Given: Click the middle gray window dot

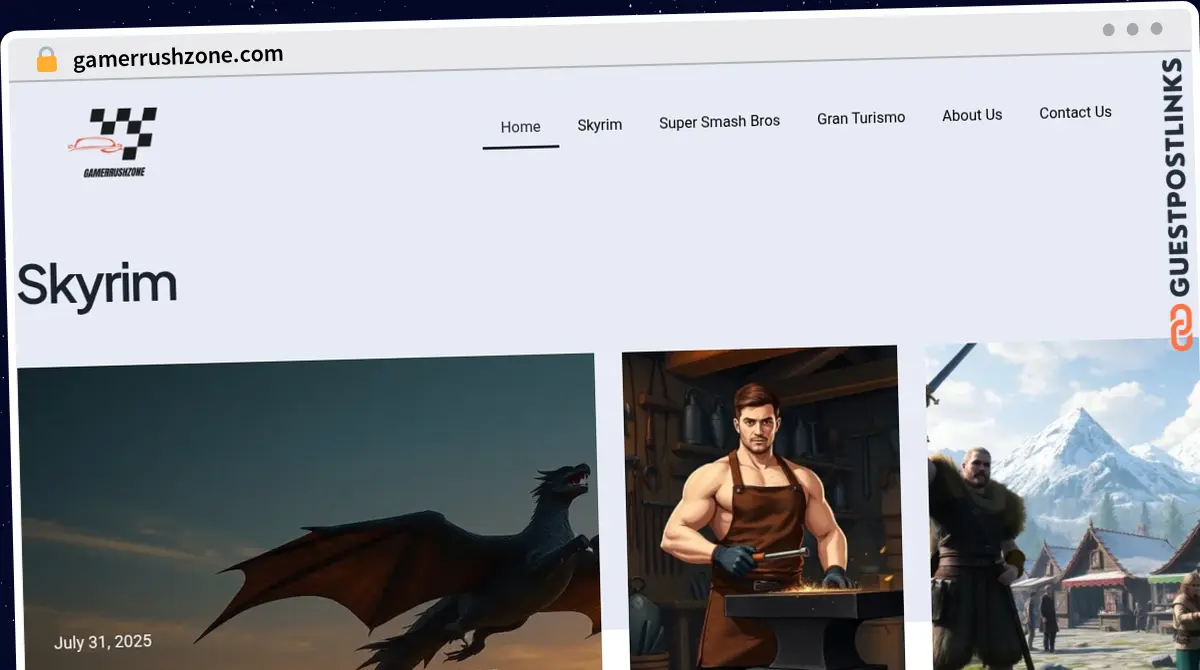Looking at the screenshot, I should (x=1132, y=30).
